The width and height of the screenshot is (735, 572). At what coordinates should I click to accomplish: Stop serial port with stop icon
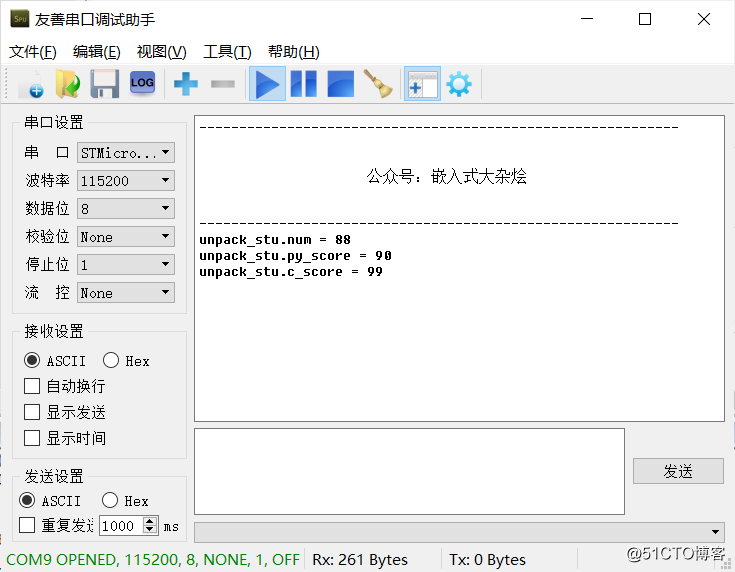point(340,84)
